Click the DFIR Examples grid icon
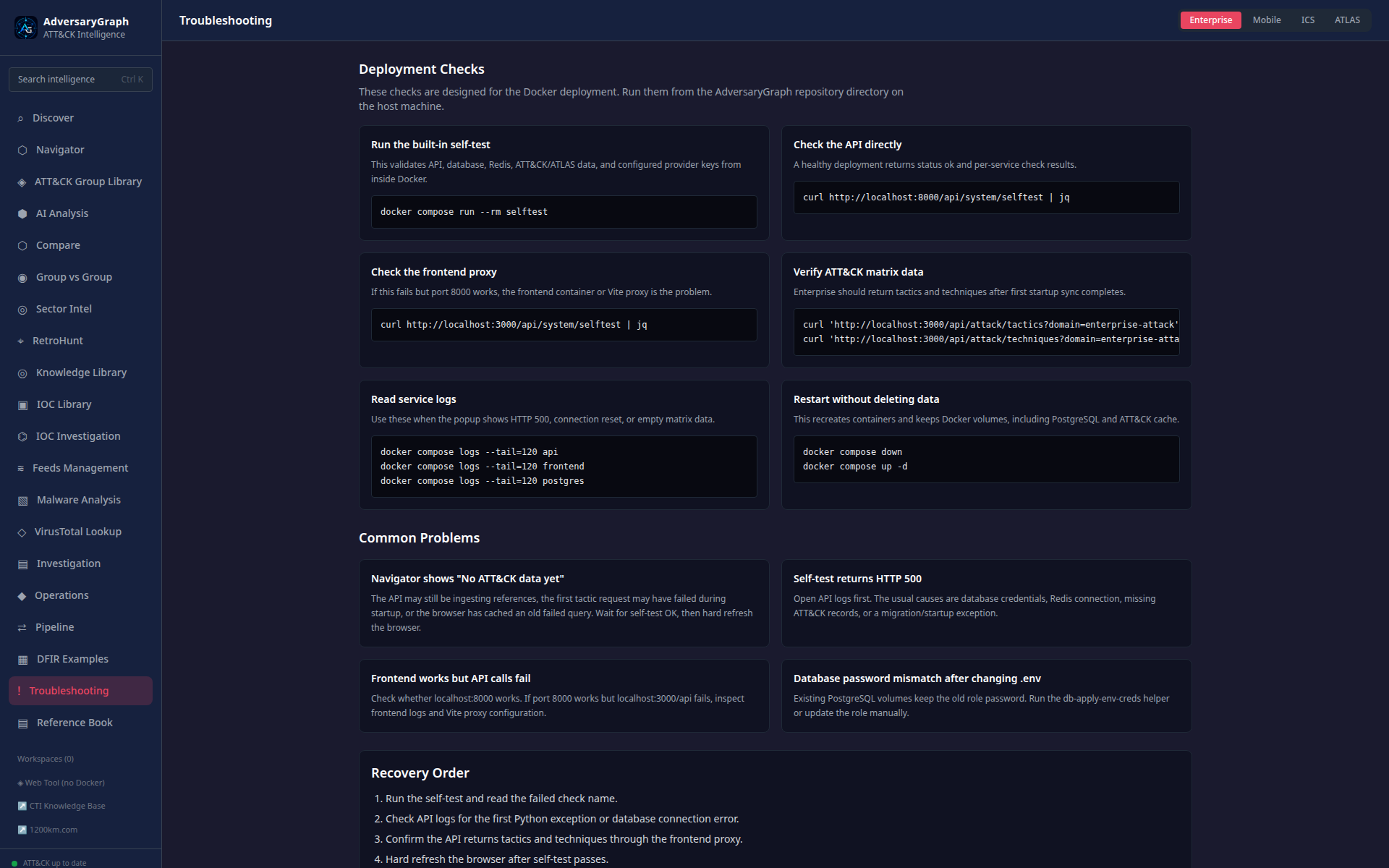1389x868 pixels. click(x=22, y=660)
